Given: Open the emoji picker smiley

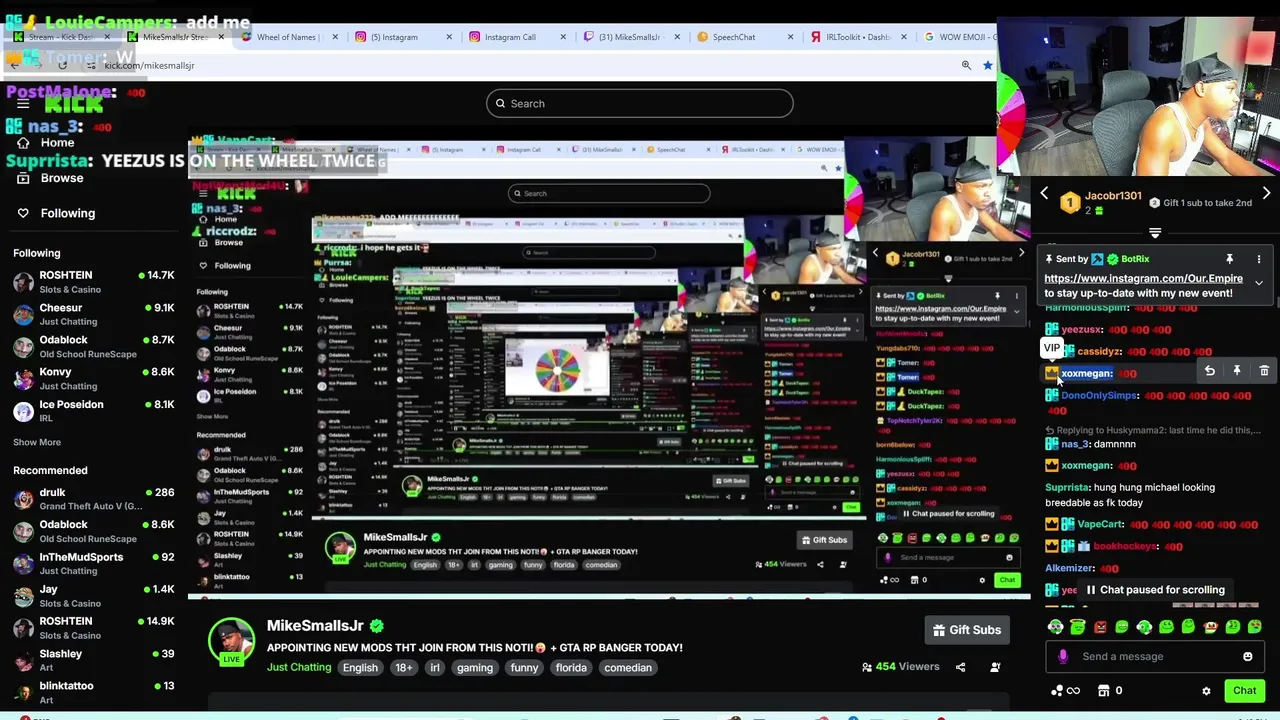Looking at the screenshot, I should pyautogui.click(x=1247, y=657).
